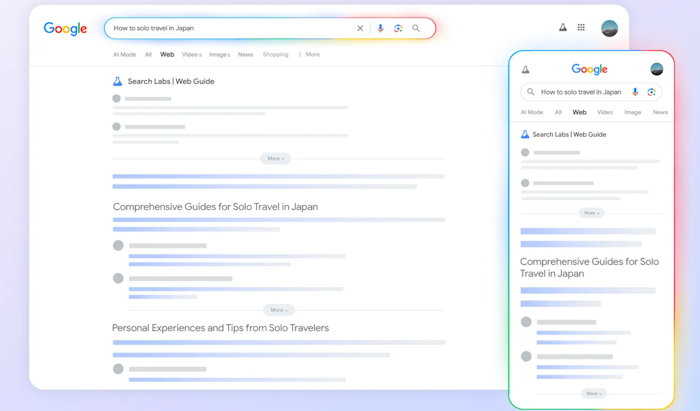Screen dimensions: 700x411
Task: Open Search Labs flask icon in desktop header
Action: 563,27
